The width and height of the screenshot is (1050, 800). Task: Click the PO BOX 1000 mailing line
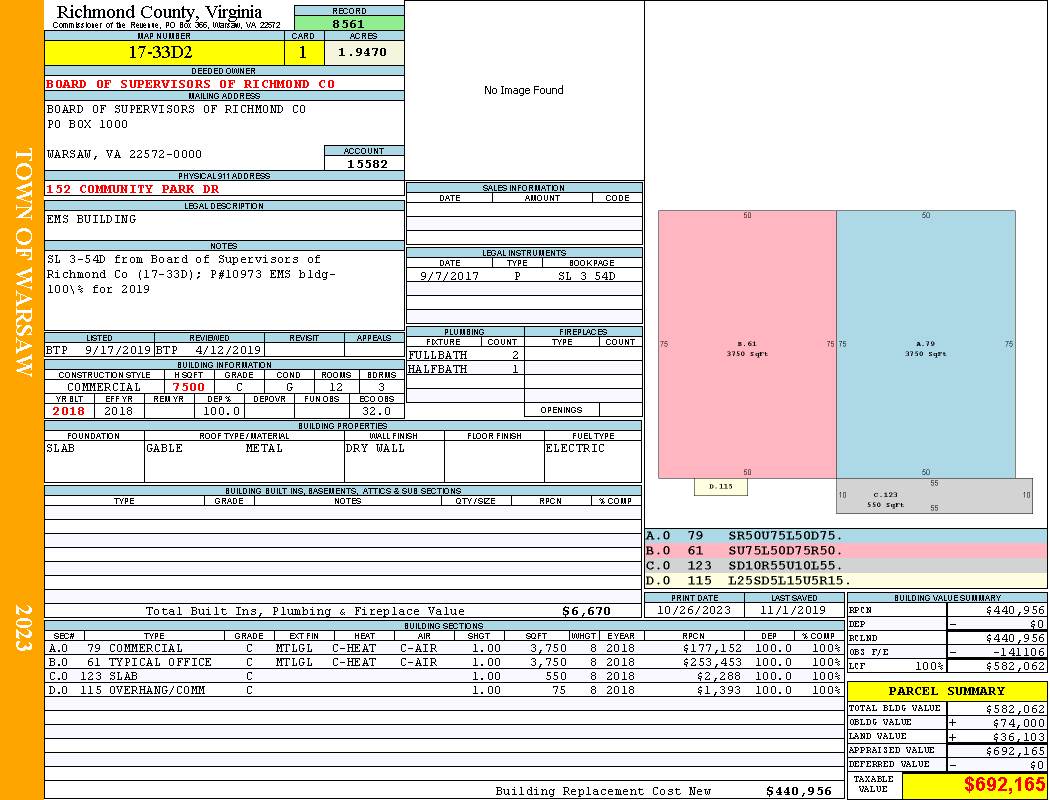[x=87, y=125]
